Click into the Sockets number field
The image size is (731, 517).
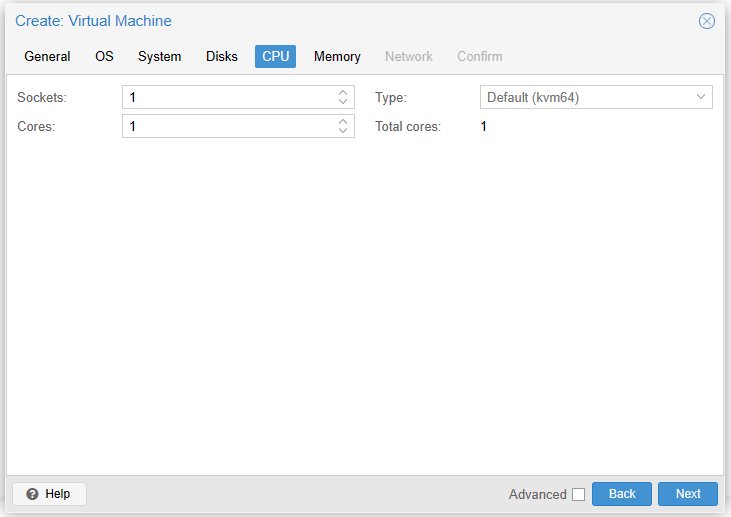coord(228,98)
